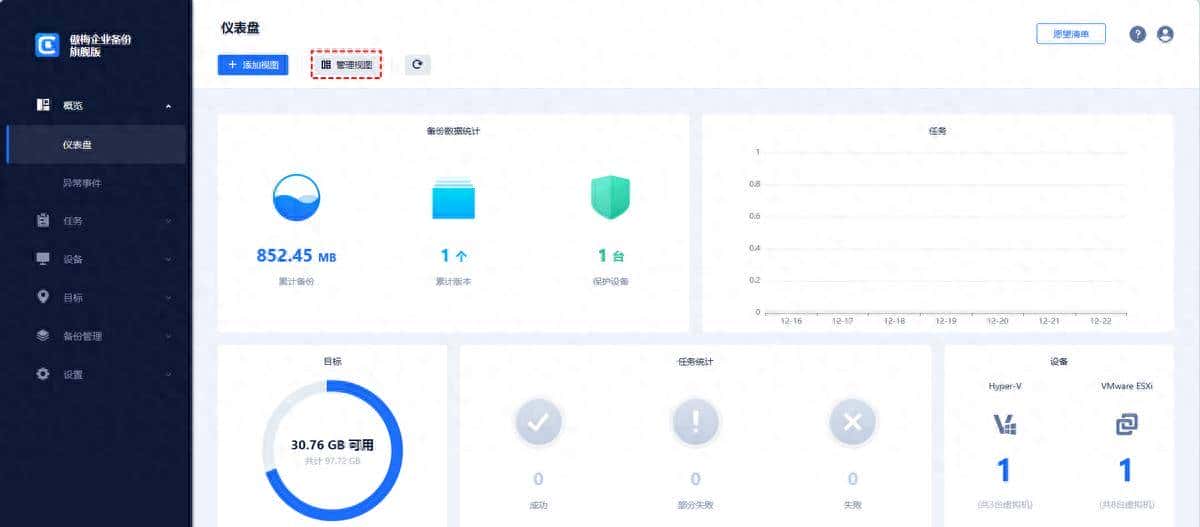Open the user account avatar icon
Image resolution: width=1200 pixels, height=527 pixels.
(1165, 34)
